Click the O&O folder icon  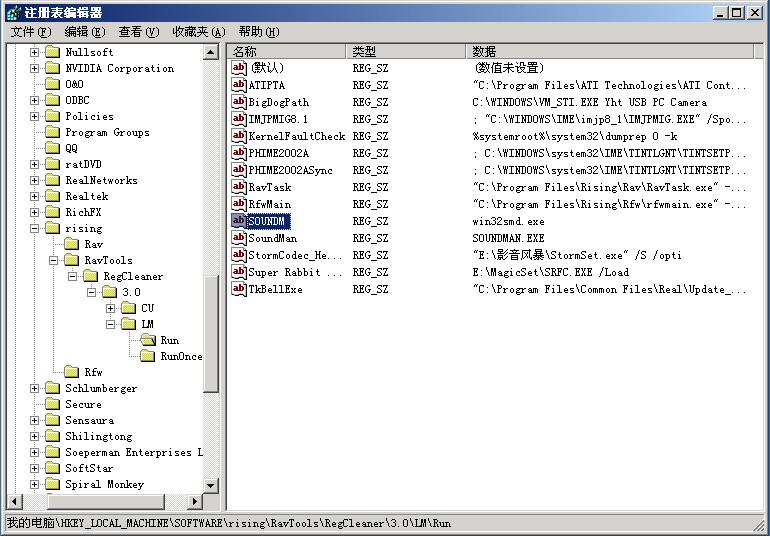coord(53,84)
